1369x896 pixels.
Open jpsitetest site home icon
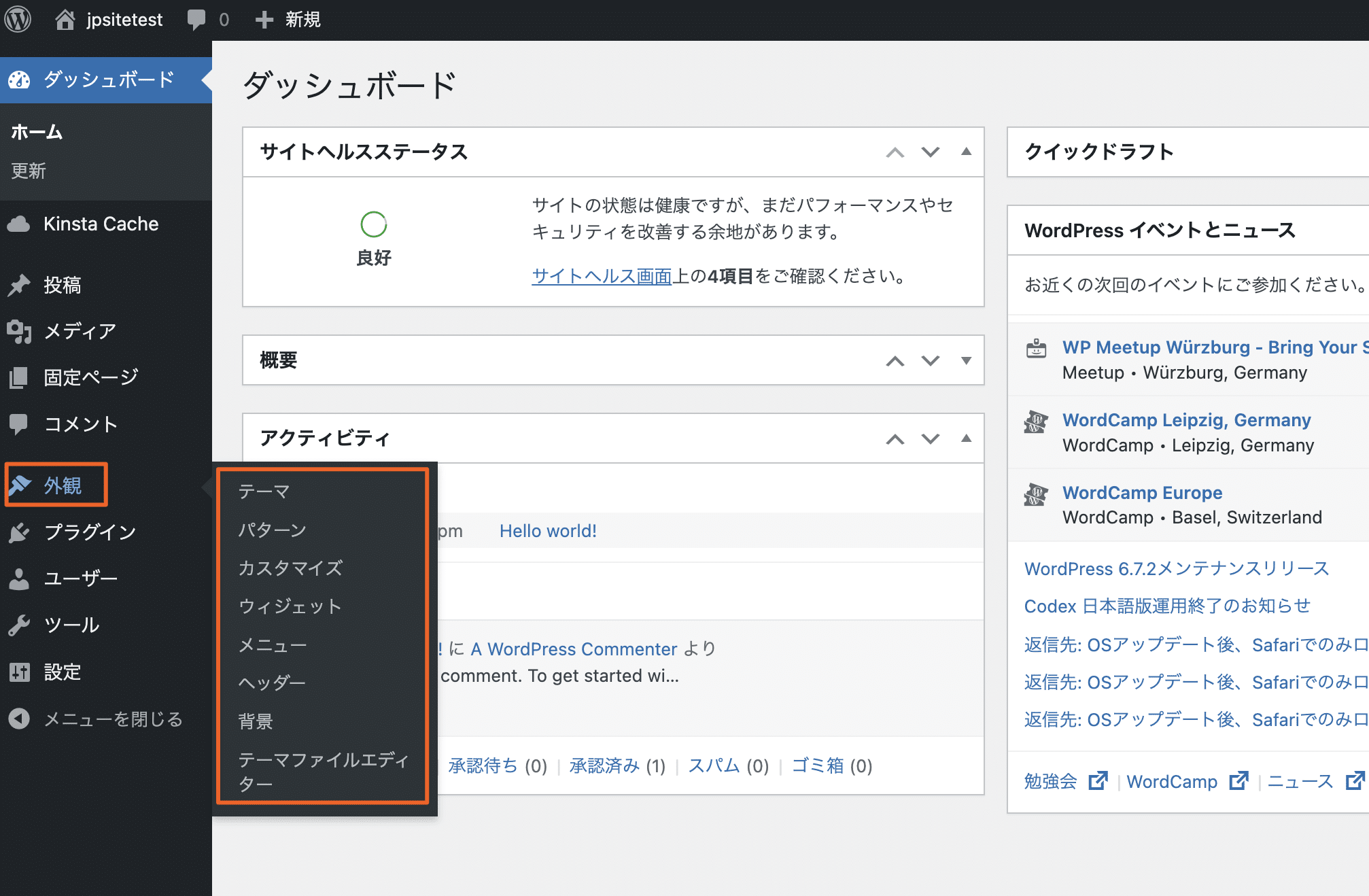tap(65, 19)
